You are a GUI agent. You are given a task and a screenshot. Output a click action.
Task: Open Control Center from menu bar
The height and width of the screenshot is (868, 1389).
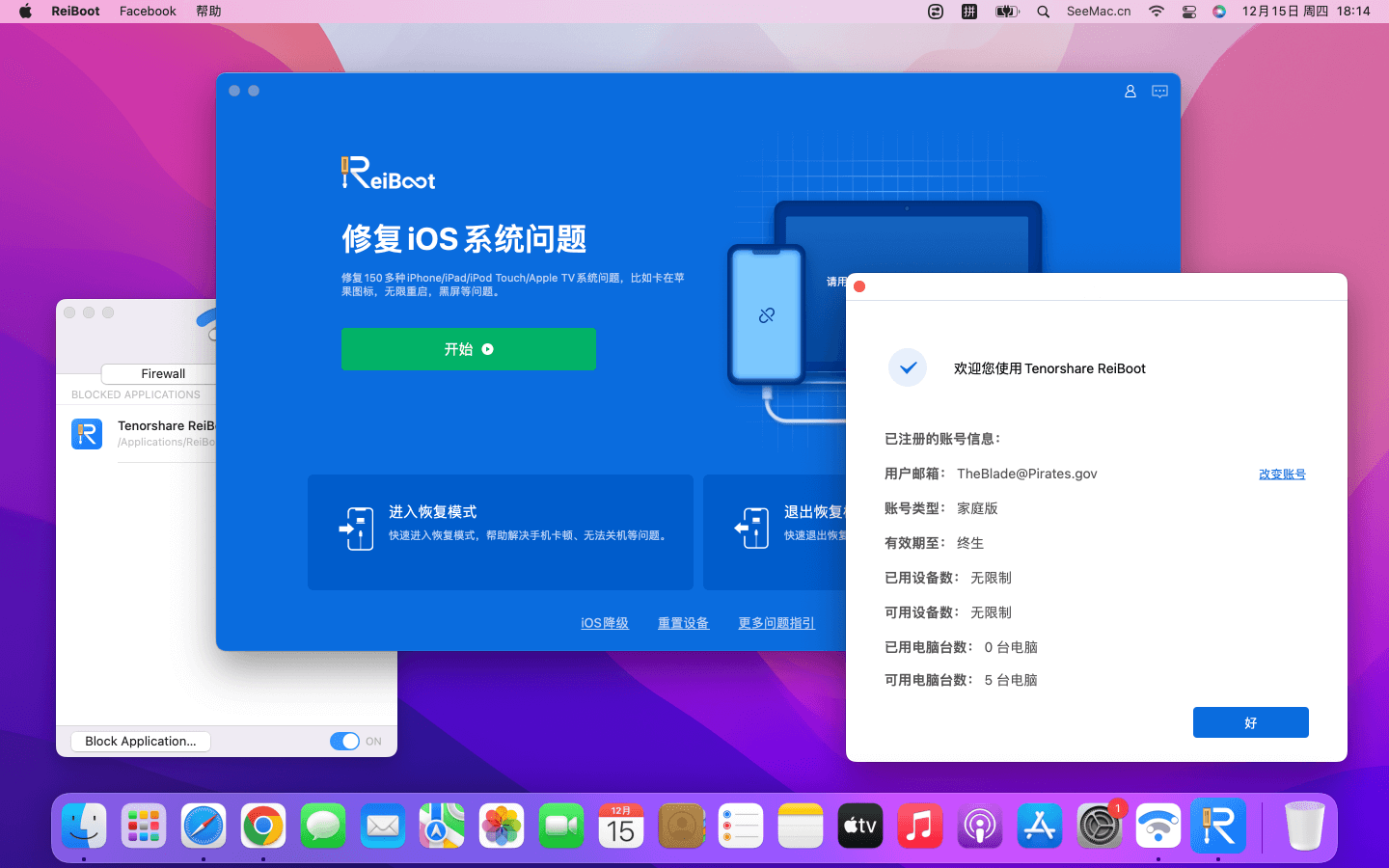coord(1189,12)
